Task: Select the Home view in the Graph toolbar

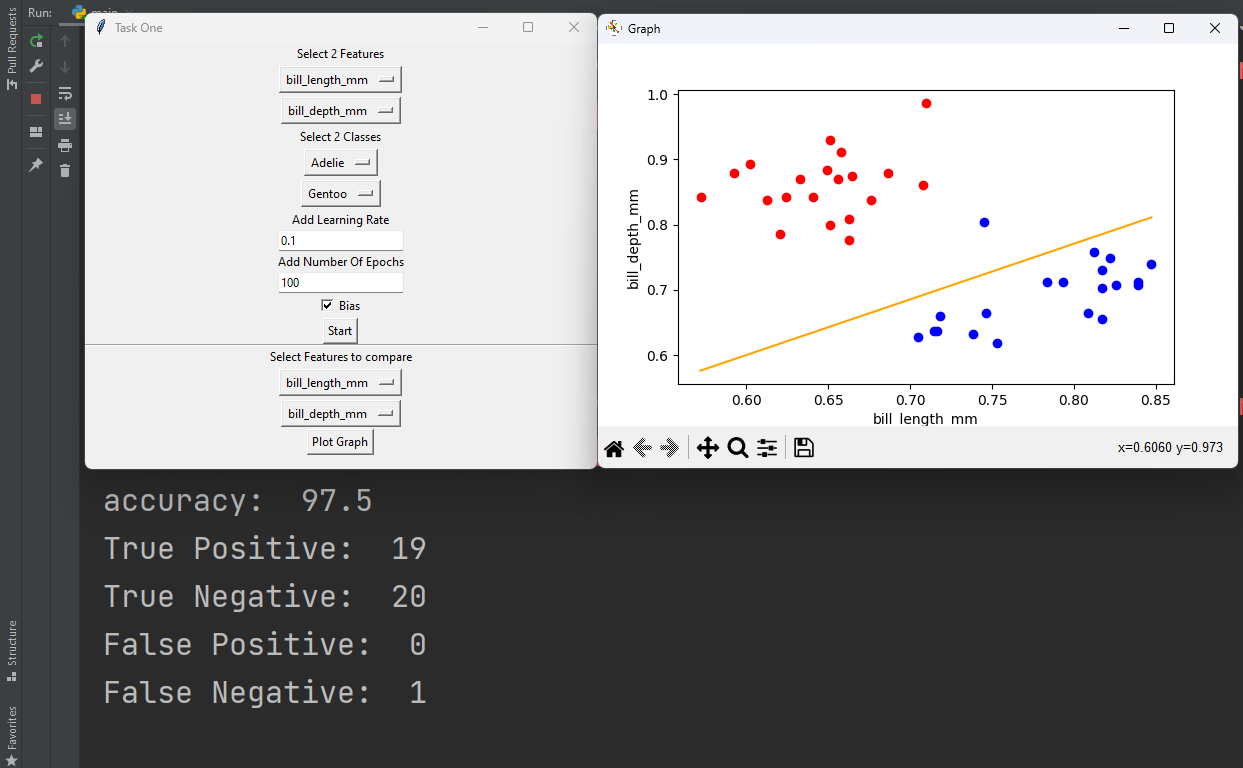Action: tap(613, 447)
